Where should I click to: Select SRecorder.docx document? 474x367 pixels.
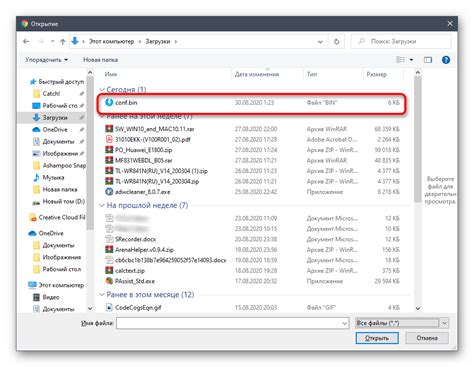252,239
